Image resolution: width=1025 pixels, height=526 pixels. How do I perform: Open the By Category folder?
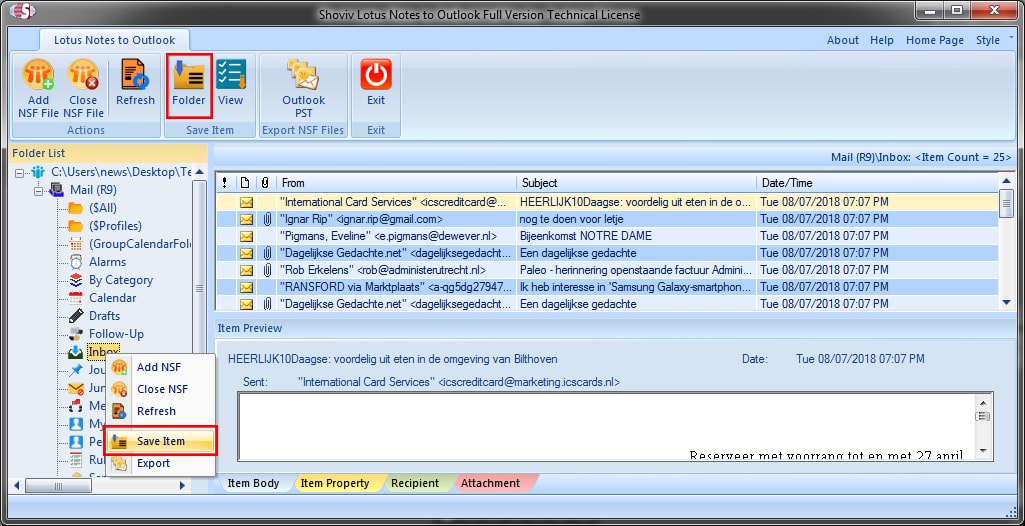coord(120,280)
